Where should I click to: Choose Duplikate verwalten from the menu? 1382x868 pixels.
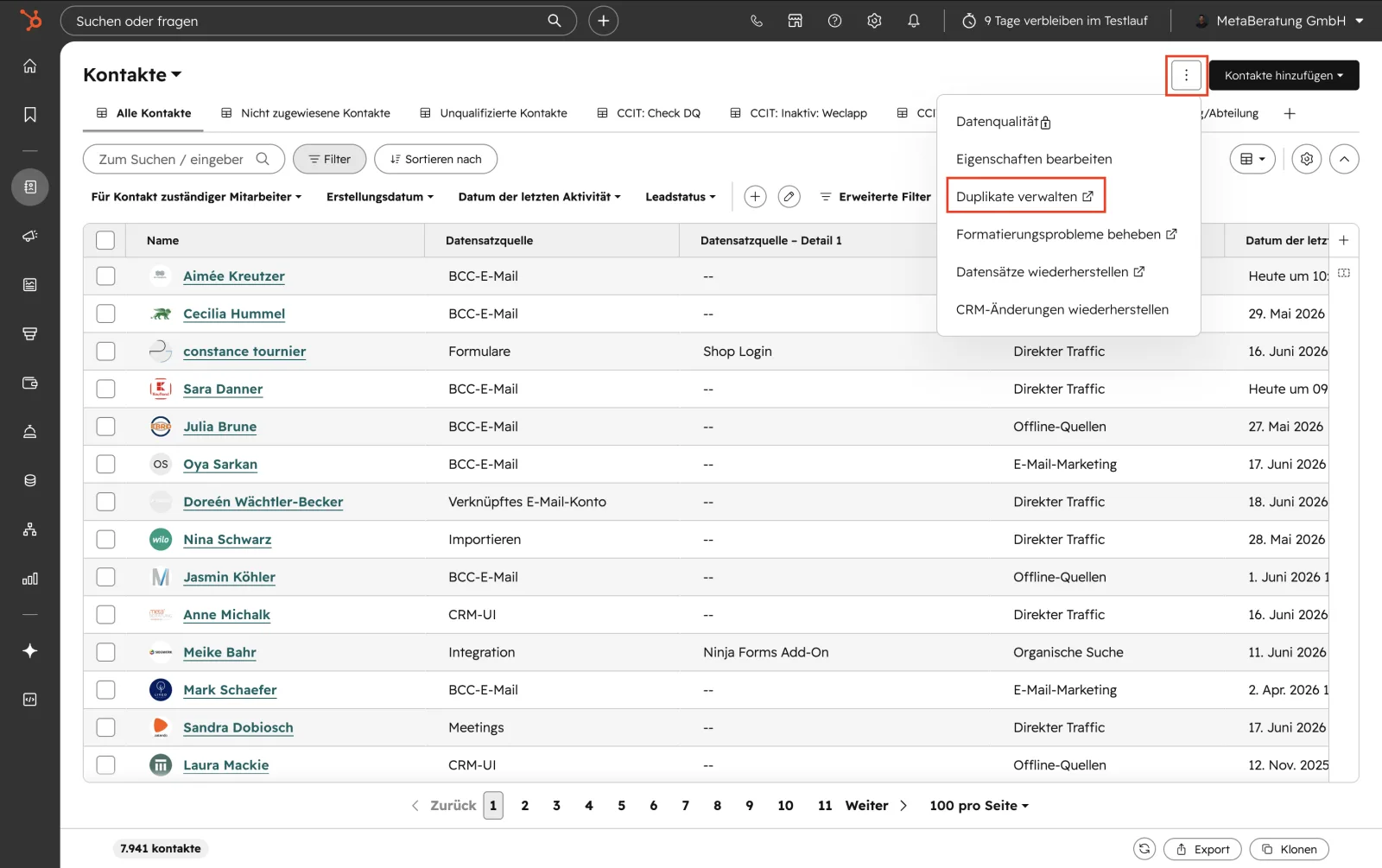(x=1025, y=197)
